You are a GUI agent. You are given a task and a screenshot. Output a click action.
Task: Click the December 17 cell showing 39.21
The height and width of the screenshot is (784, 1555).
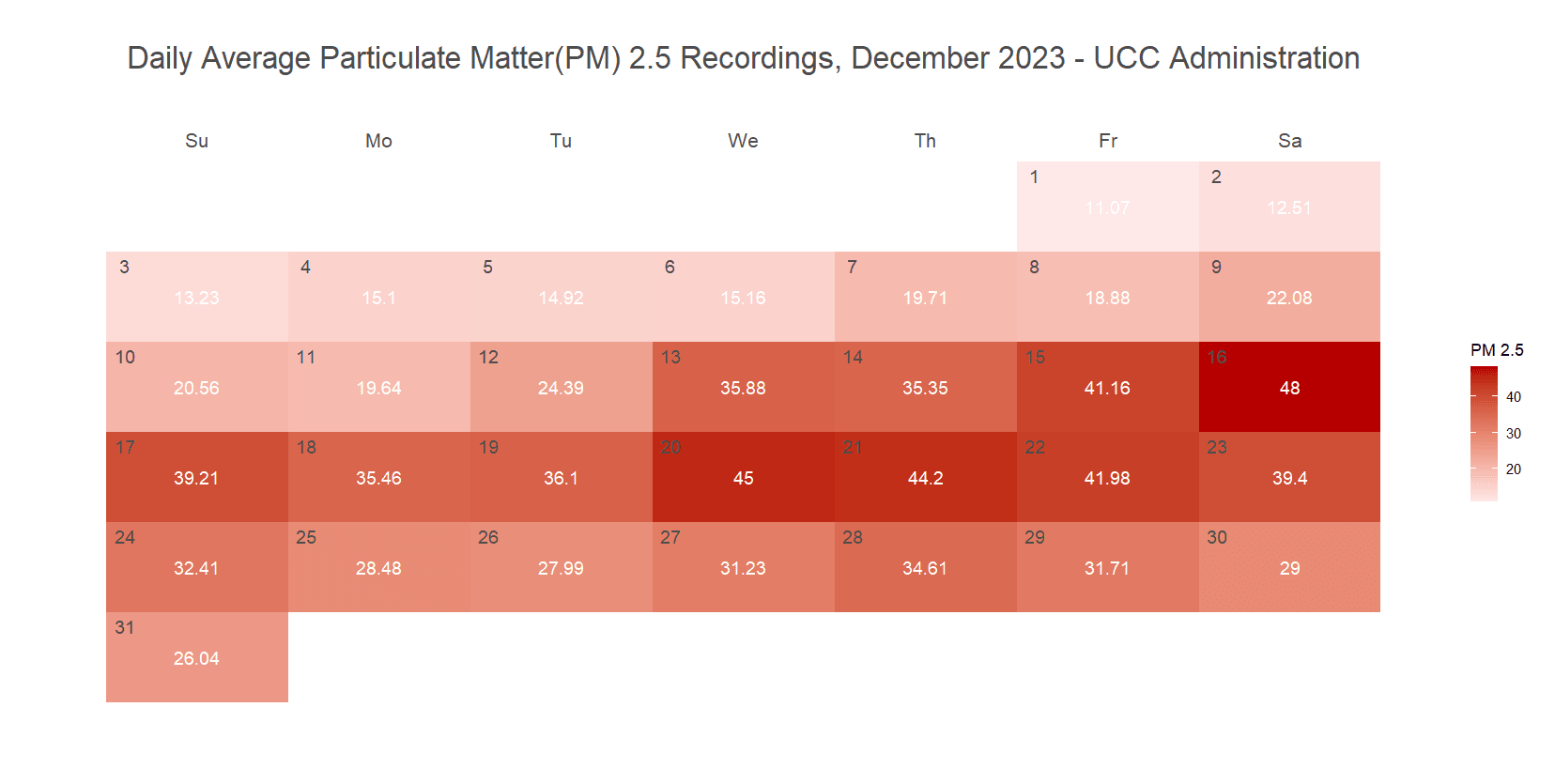point(196,477)
